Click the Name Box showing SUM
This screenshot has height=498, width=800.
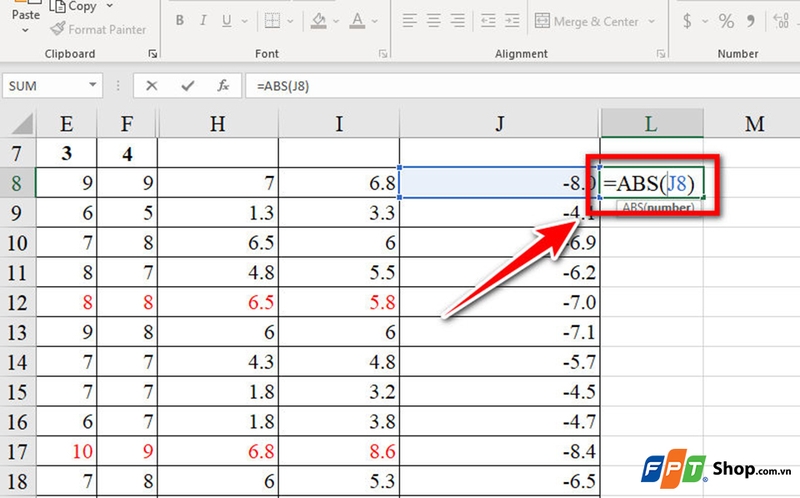pyautogui.click(x=45, y=86)
